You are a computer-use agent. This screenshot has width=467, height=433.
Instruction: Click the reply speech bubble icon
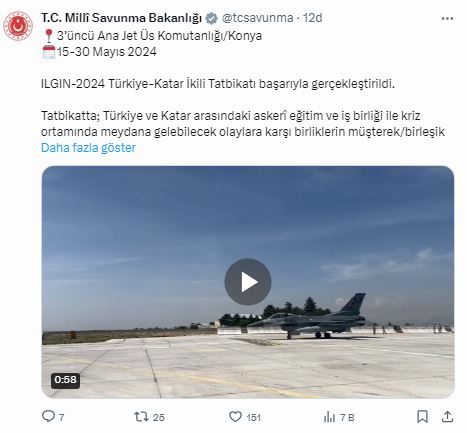pyautogui.click(x=48, y=416)
